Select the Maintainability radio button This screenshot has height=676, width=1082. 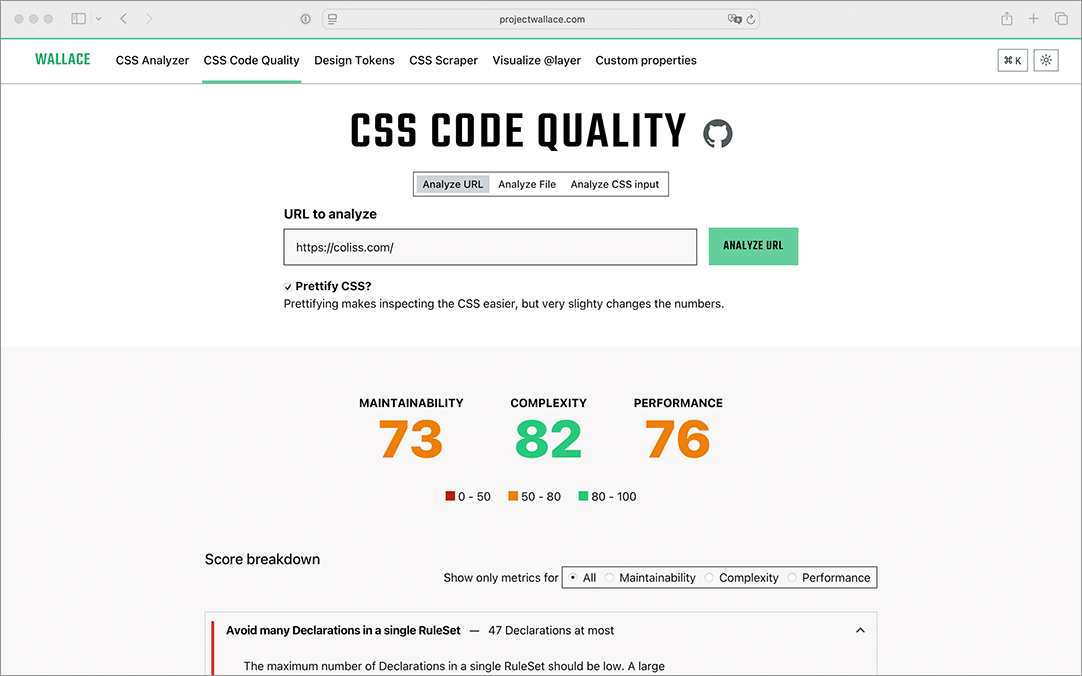click(x=609, y=578)
